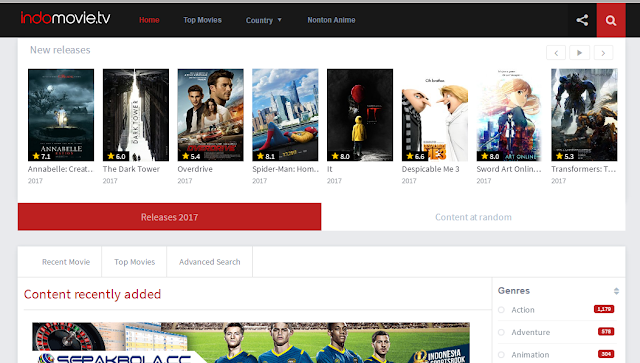
Task: Click the Overdrive title link
Action: pos(195,169)
